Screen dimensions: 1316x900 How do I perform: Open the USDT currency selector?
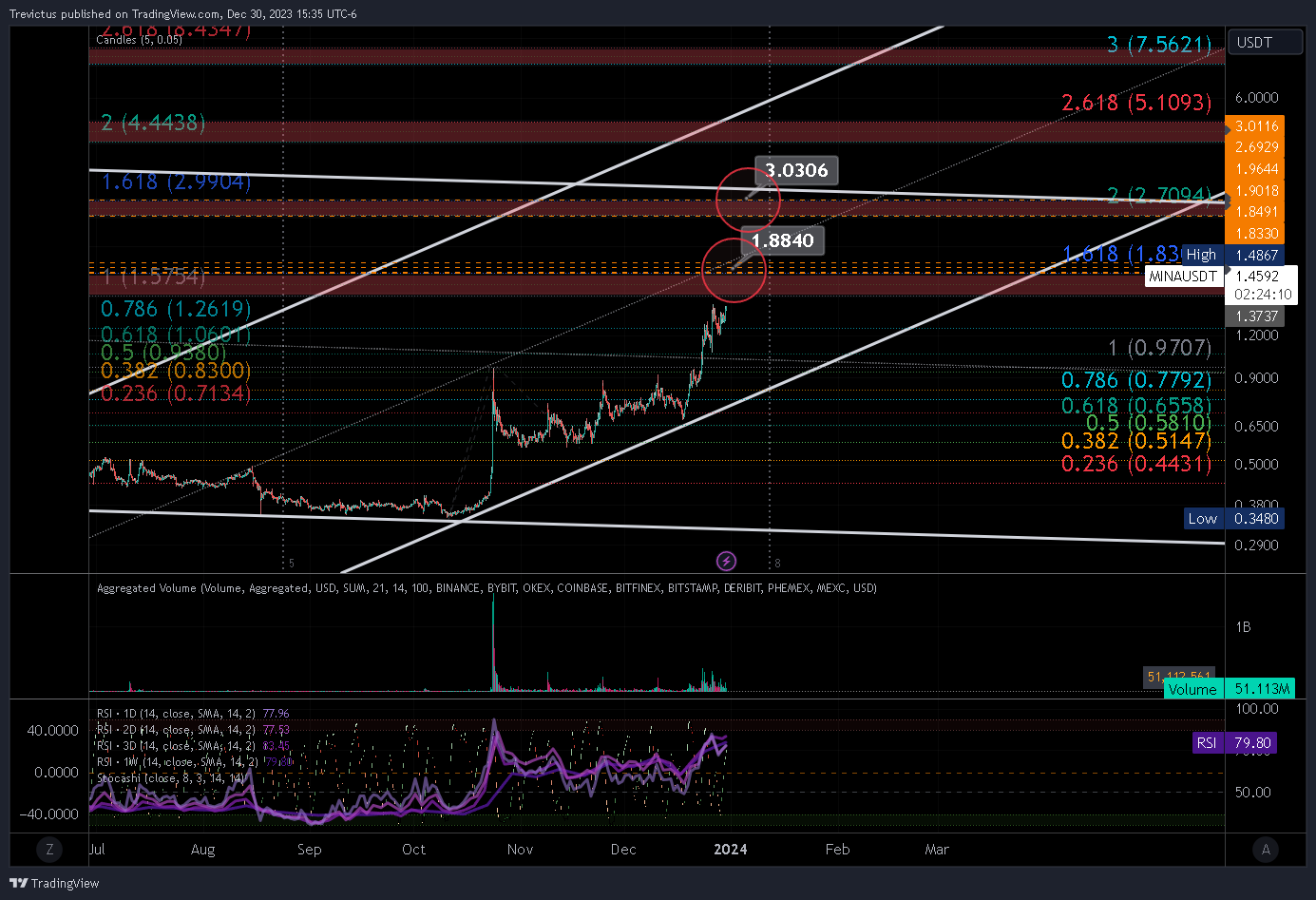tap(1265, 42)
